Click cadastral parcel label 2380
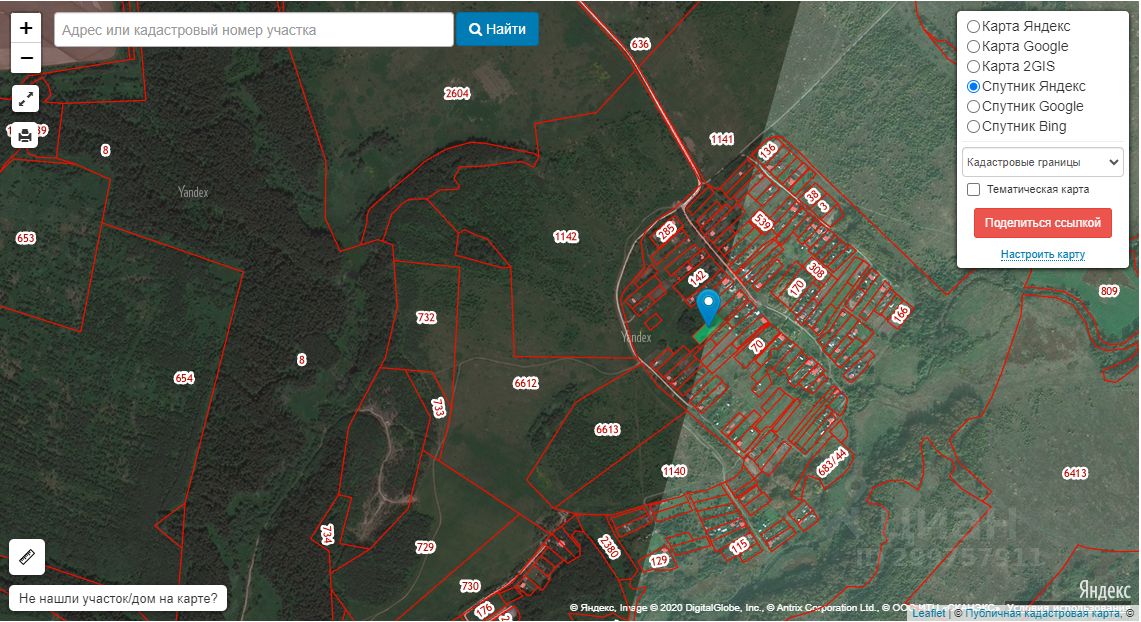1141x622 pixels. (608, 547)
